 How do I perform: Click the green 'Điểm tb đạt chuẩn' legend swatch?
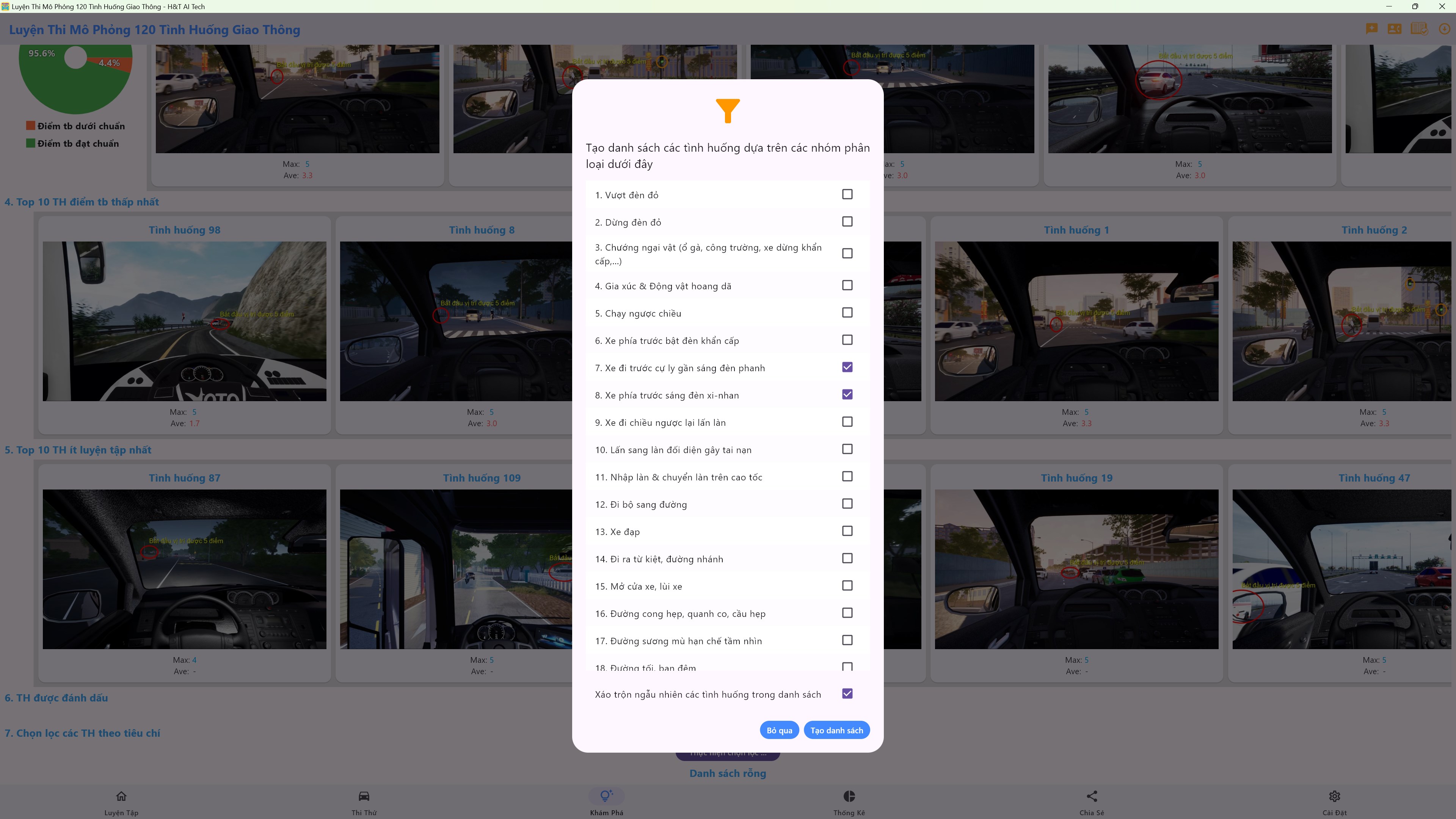[30, 143]
